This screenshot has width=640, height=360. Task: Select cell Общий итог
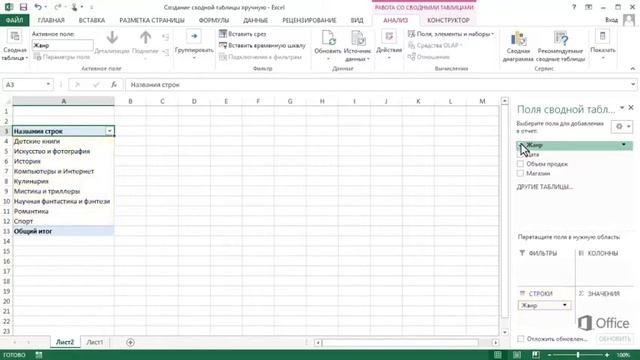pyautogui.click(x=63, y=231)
